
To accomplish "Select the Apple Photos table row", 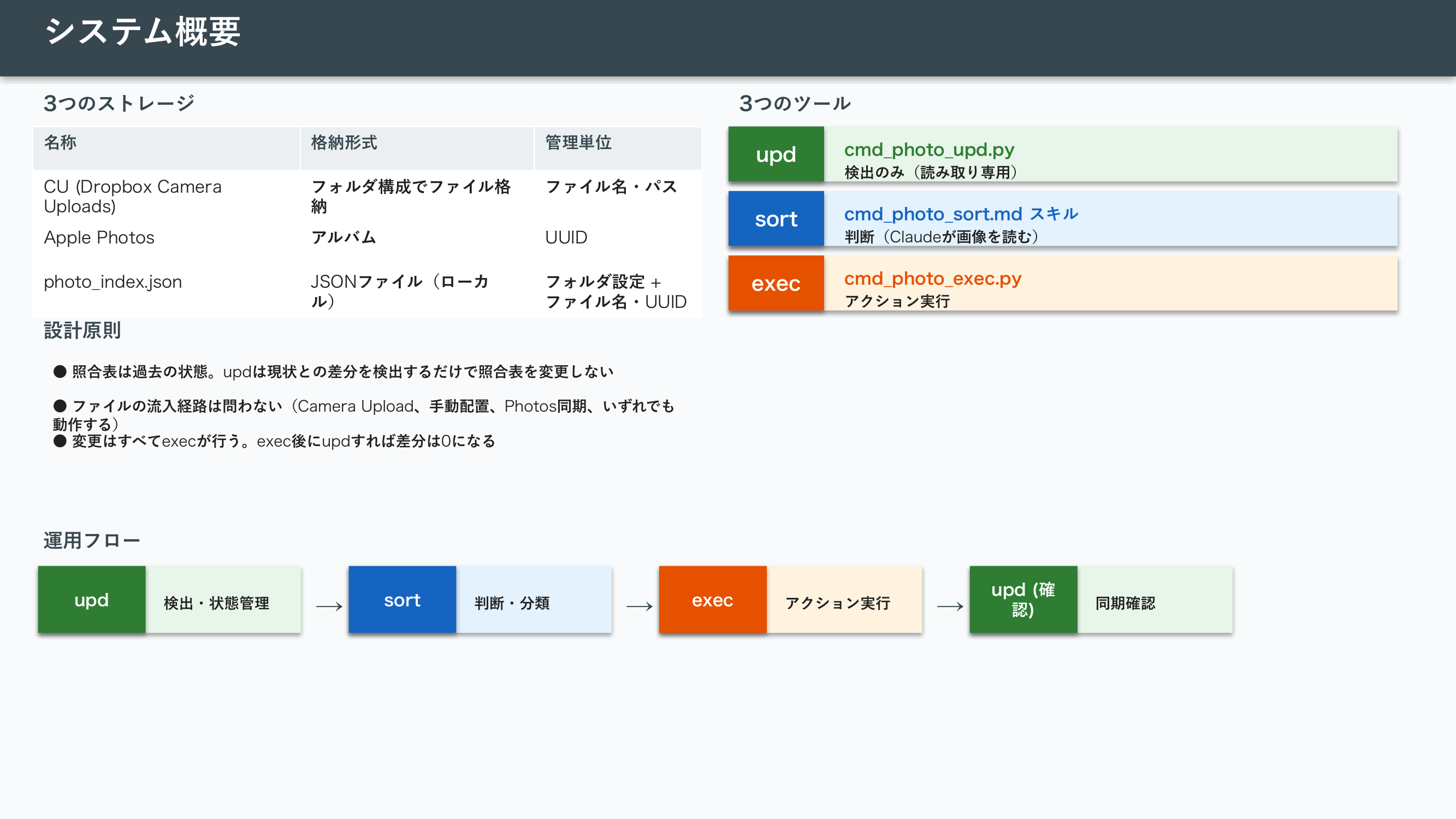I will 99,238.
